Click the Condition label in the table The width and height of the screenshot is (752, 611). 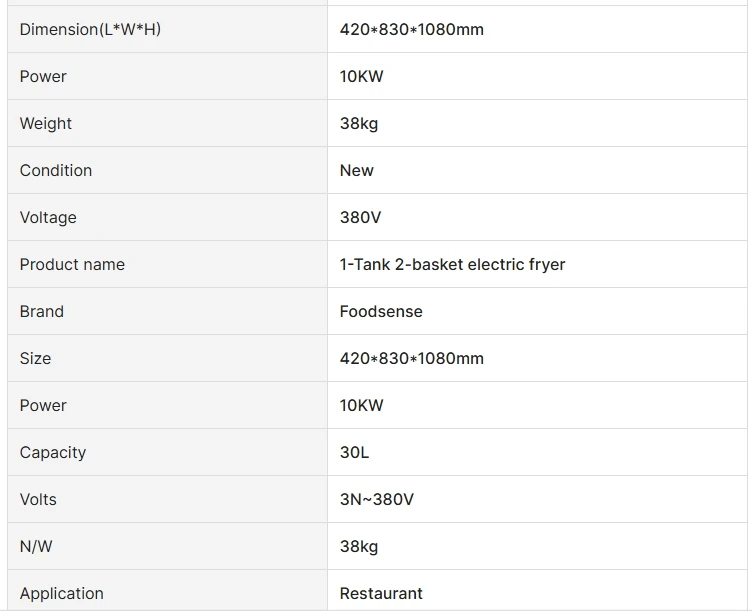(56, 171)
